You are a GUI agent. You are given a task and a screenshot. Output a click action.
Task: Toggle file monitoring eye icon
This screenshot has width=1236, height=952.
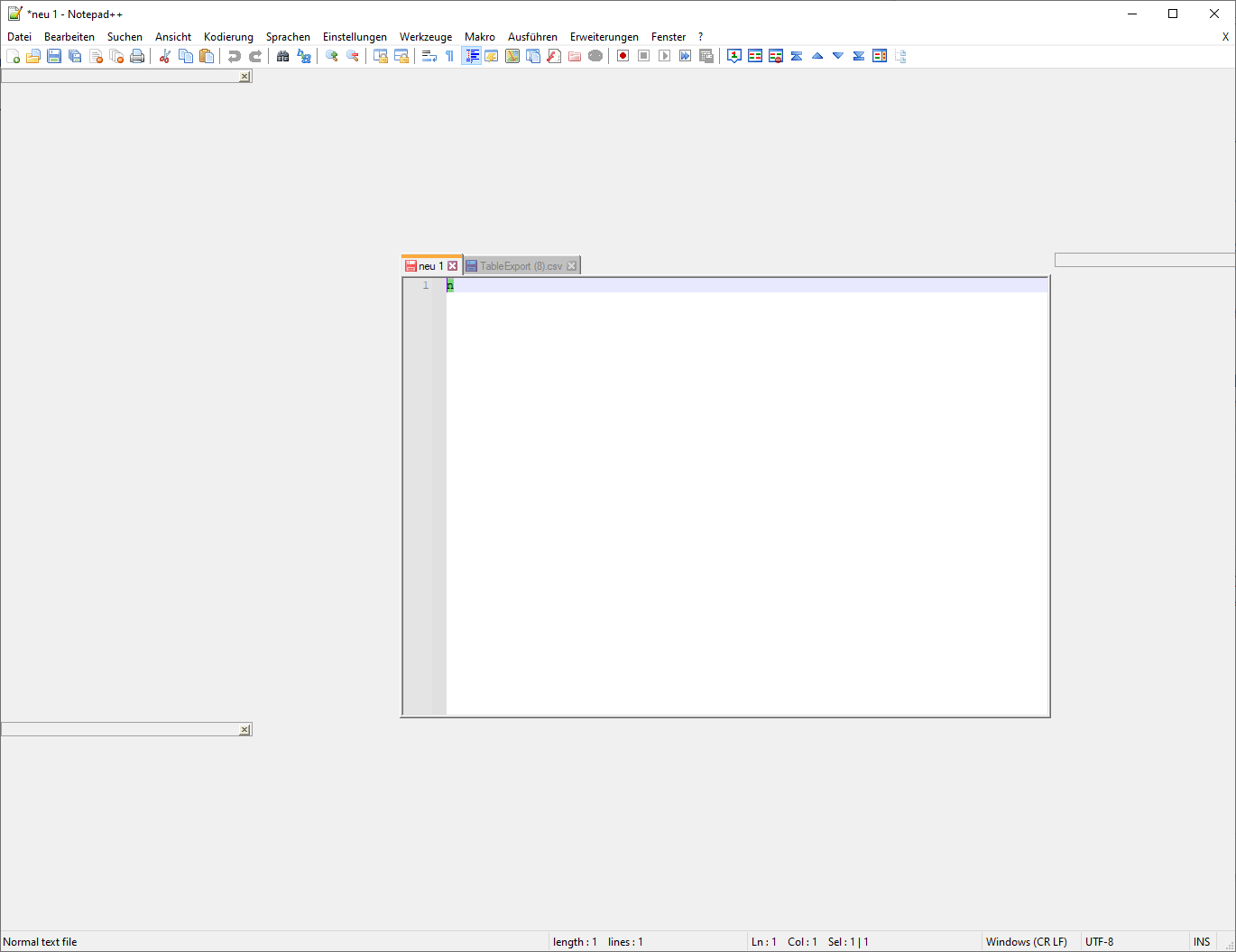[x=595, y=56]
